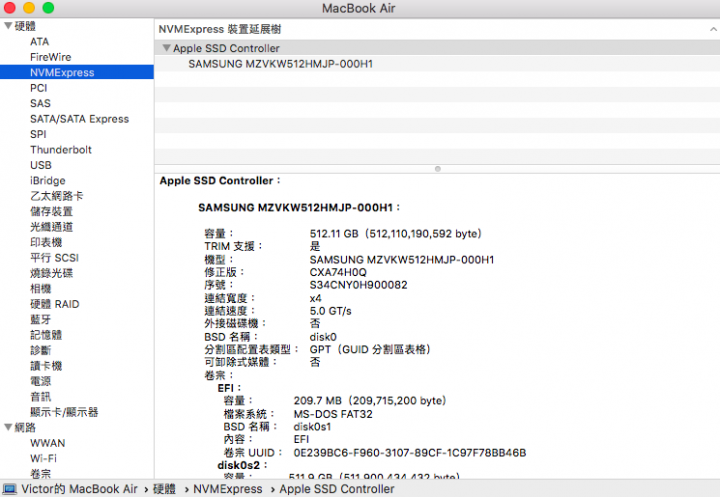Select USB in the sidebar

[x=41, y=165]
